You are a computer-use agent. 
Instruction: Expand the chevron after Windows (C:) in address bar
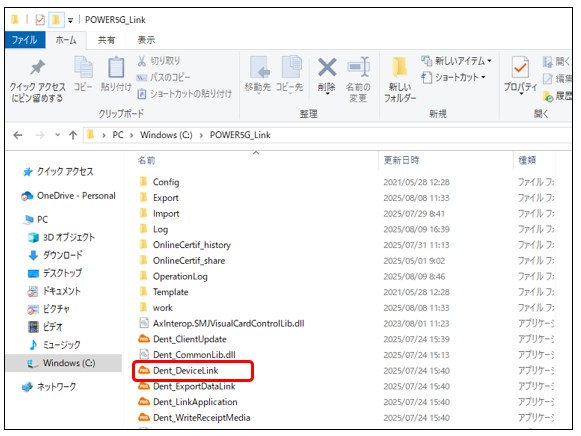click(x=201, y=135)
